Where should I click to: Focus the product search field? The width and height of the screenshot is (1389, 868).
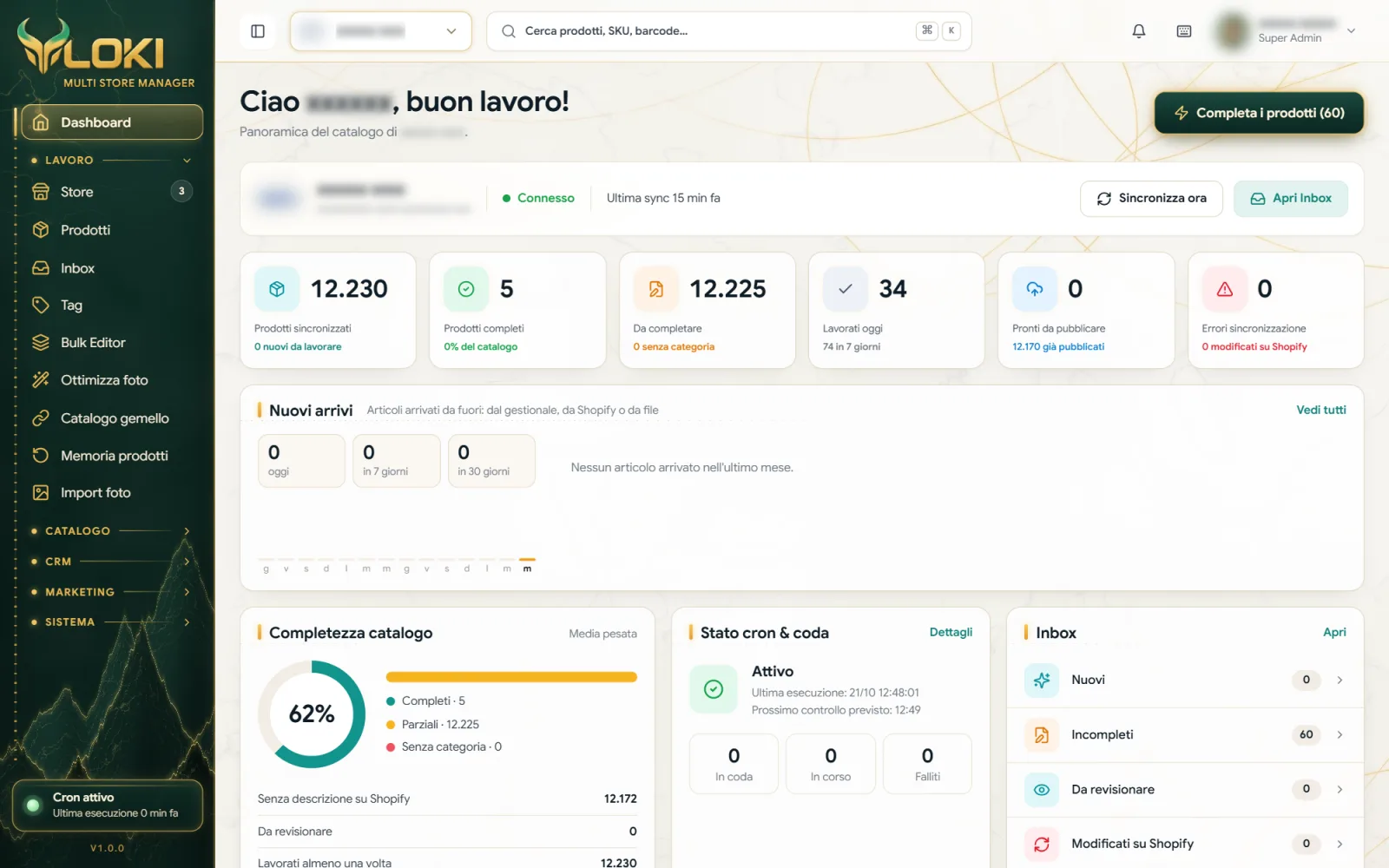(728, 31)
